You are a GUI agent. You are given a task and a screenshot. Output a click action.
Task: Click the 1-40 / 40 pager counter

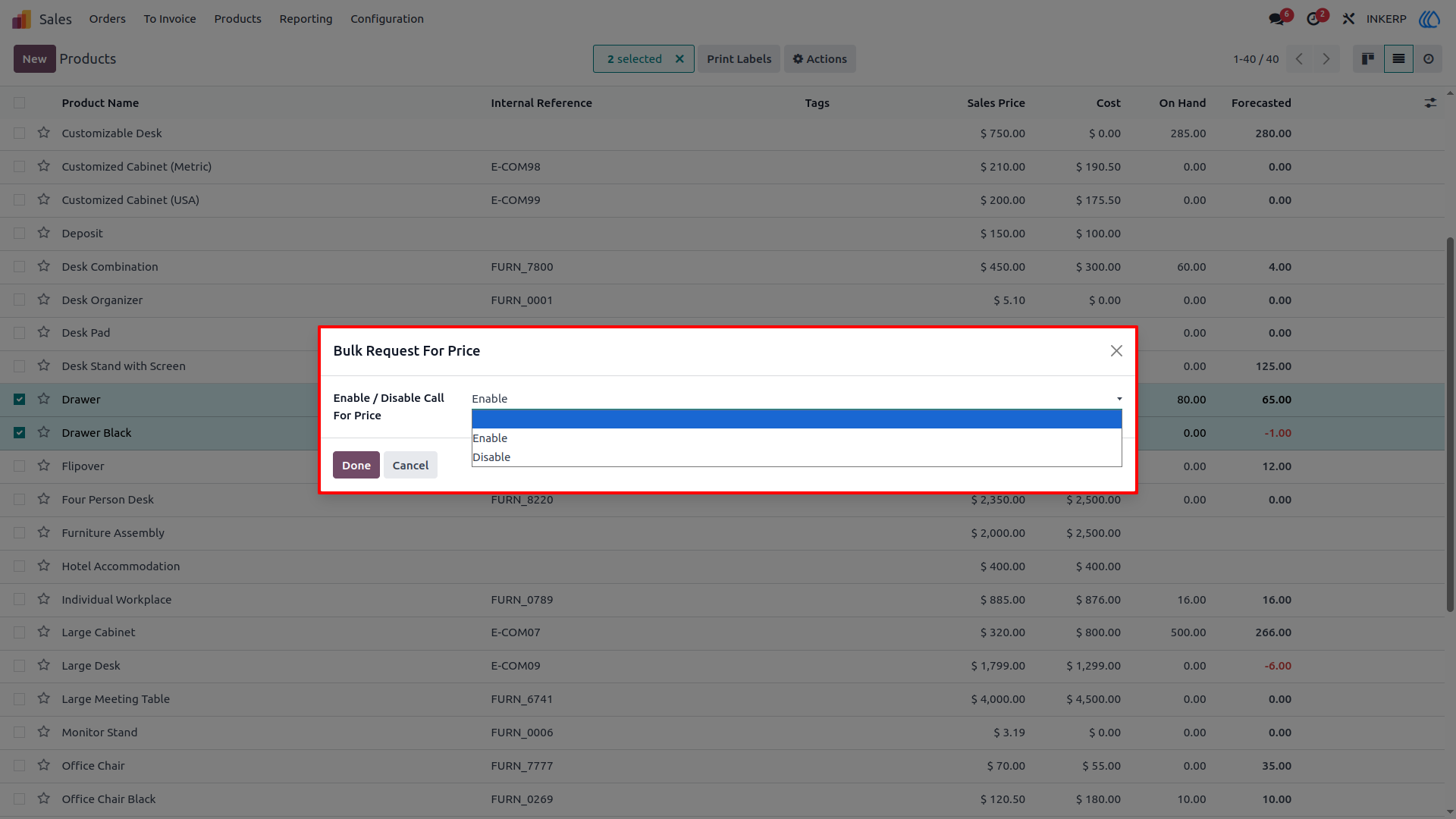pos(1256,59)
